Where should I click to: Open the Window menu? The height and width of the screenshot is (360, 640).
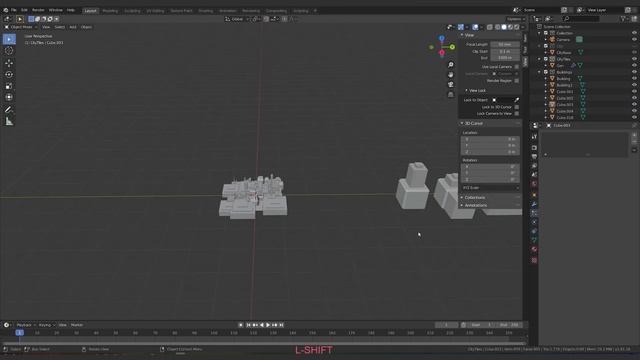[x=56, y=10]
